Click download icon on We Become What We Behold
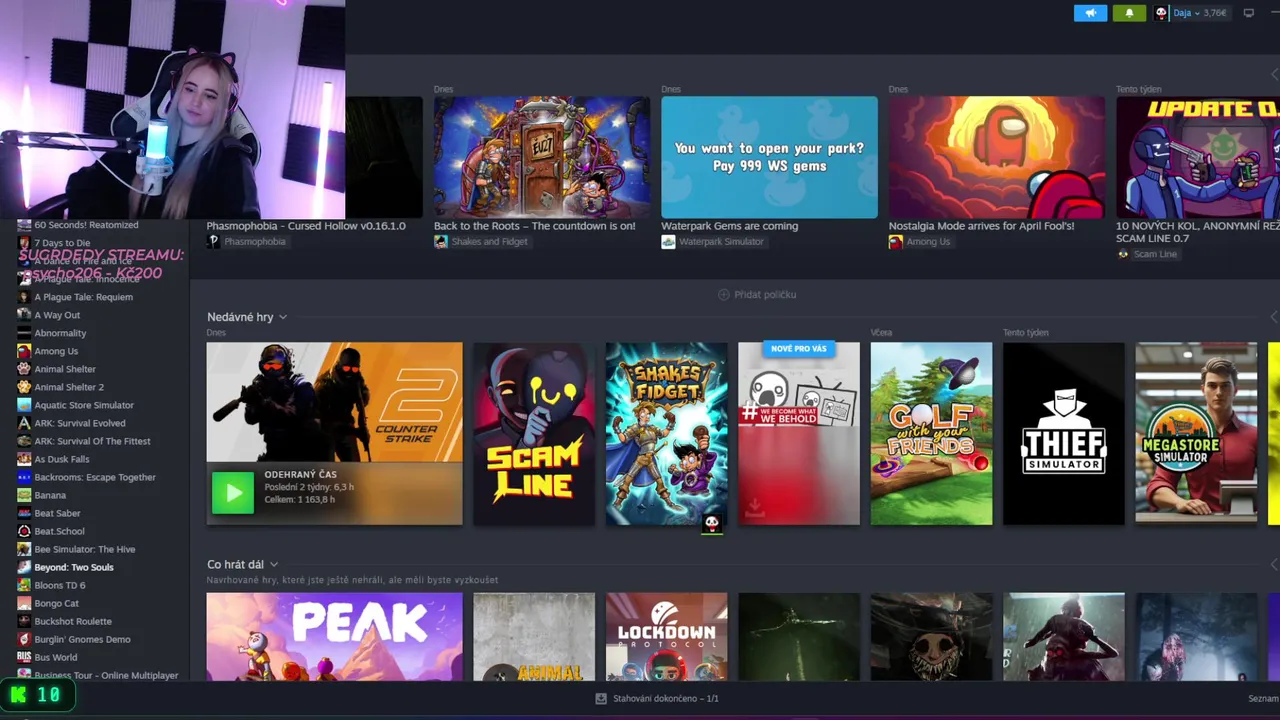 pos(755,510)
